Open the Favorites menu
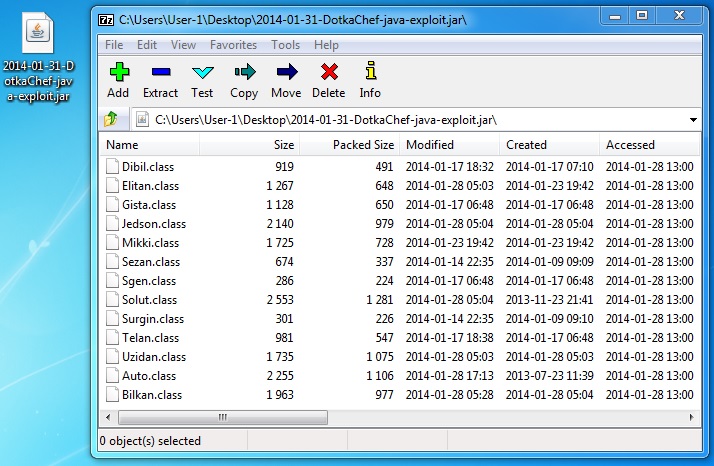 [233, 45]
